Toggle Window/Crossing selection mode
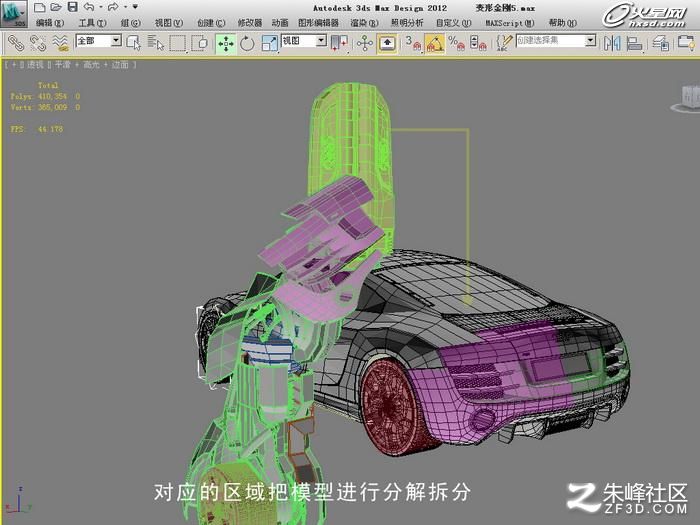The height and width of the screenshot is (525, 700). point(199,43)
